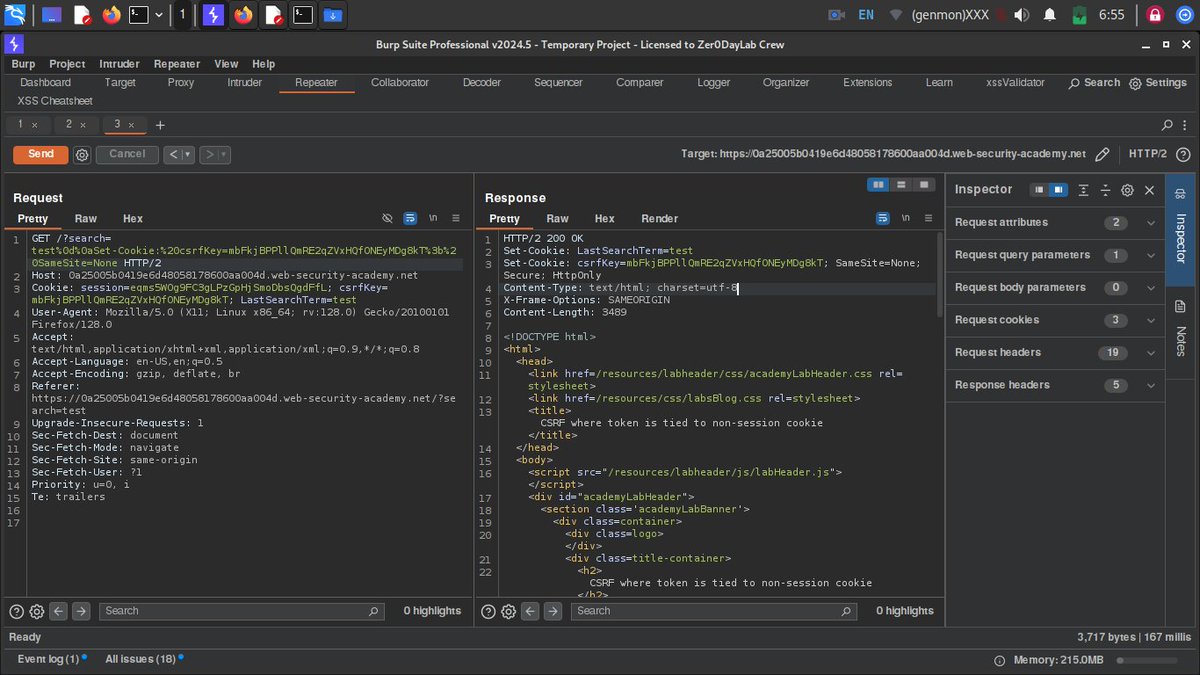Switch Request view to Hex
The height and width of the screenshot is (675, 1200).
[x=133, y=218]
